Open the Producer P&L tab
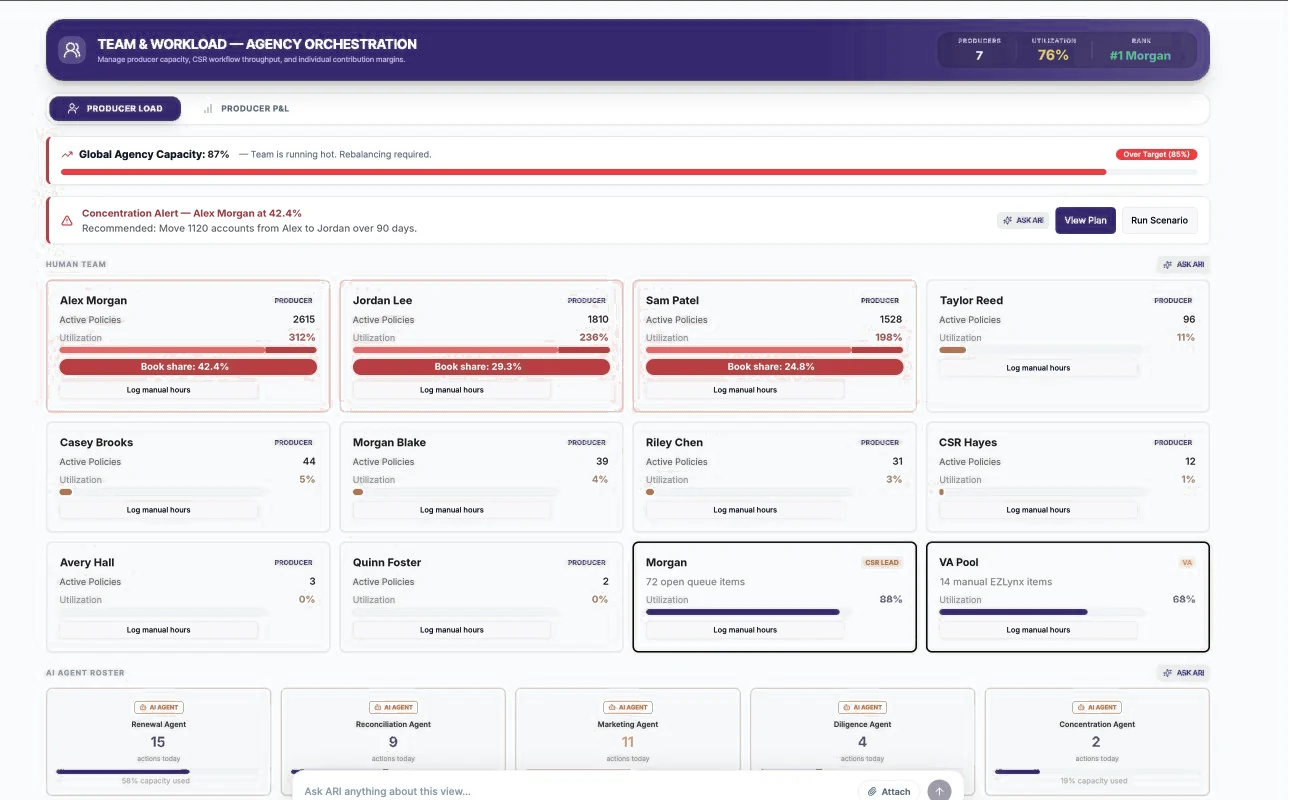 (246, 108)
